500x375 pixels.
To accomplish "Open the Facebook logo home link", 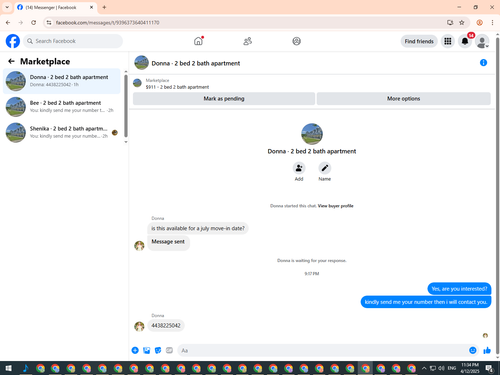I will click(13, 41).
